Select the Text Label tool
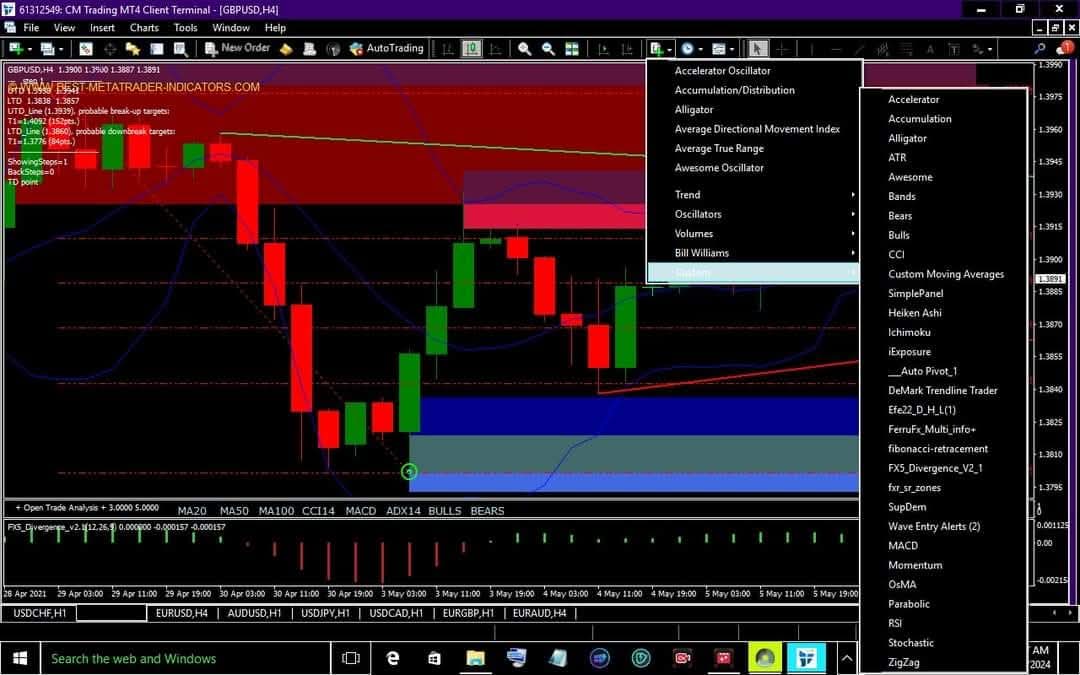1080x675 pixels. click(x=954, y=49)
